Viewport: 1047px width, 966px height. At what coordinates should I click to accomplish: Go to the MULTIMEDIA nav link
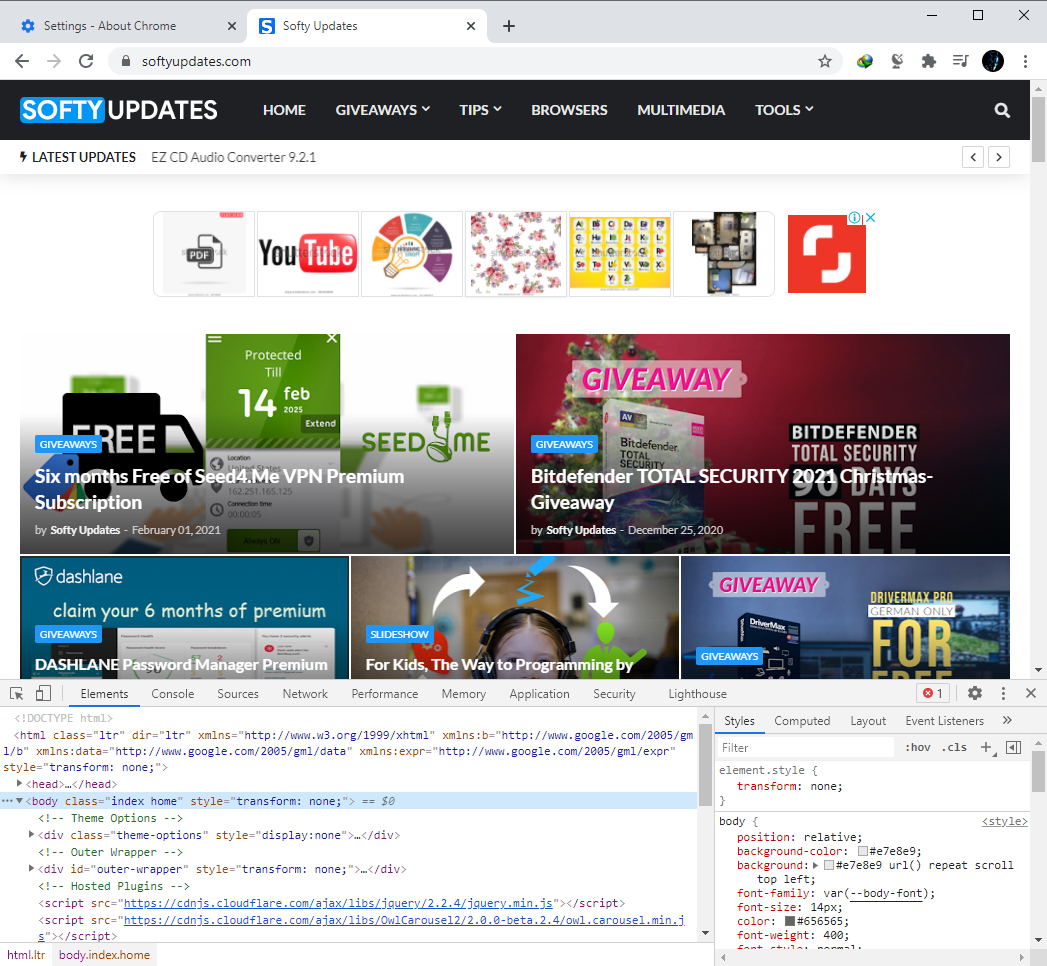[x=681, y=110]
